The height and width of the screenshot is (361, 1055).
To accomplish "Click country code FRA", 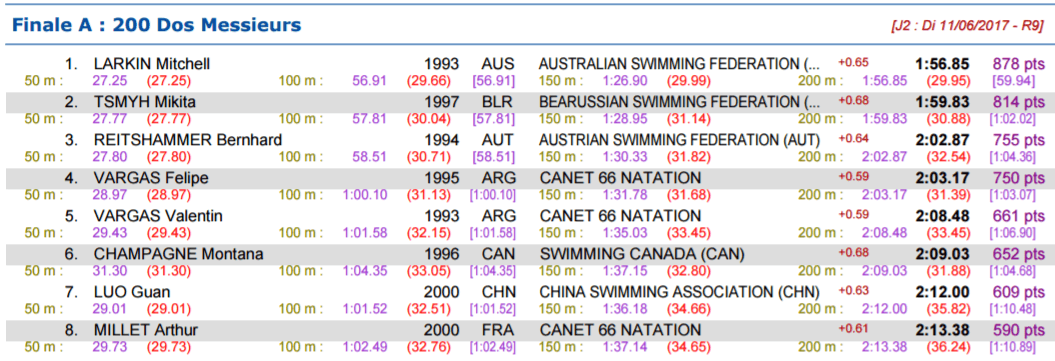I will (498, 330).
